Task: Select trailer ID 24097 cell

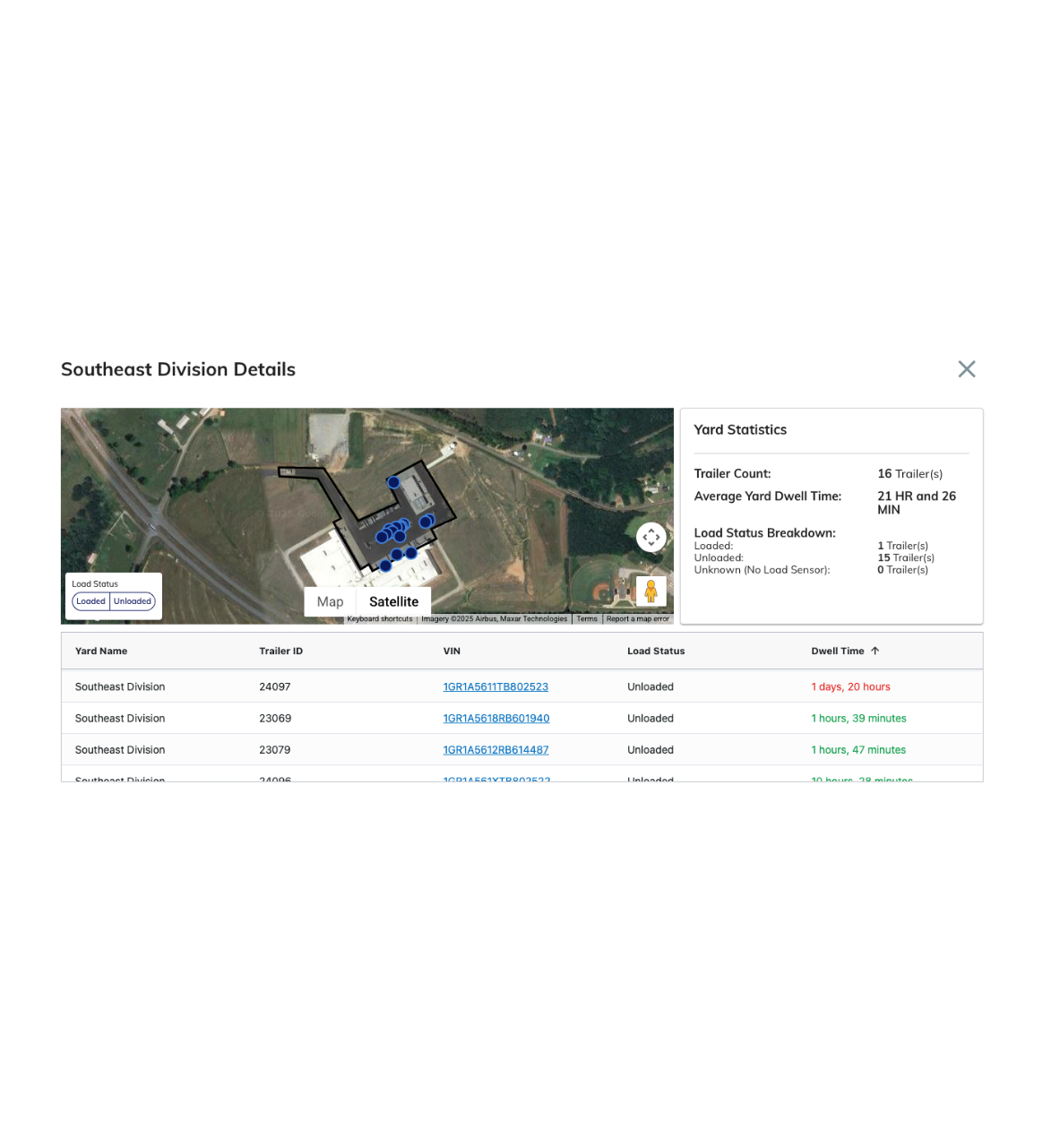Action: coord(275,687)
